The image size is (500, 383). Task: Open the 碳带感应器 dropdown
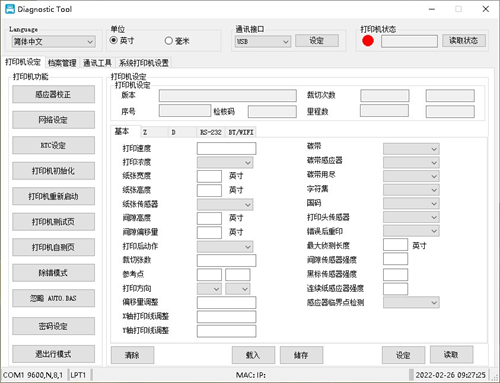411,163
